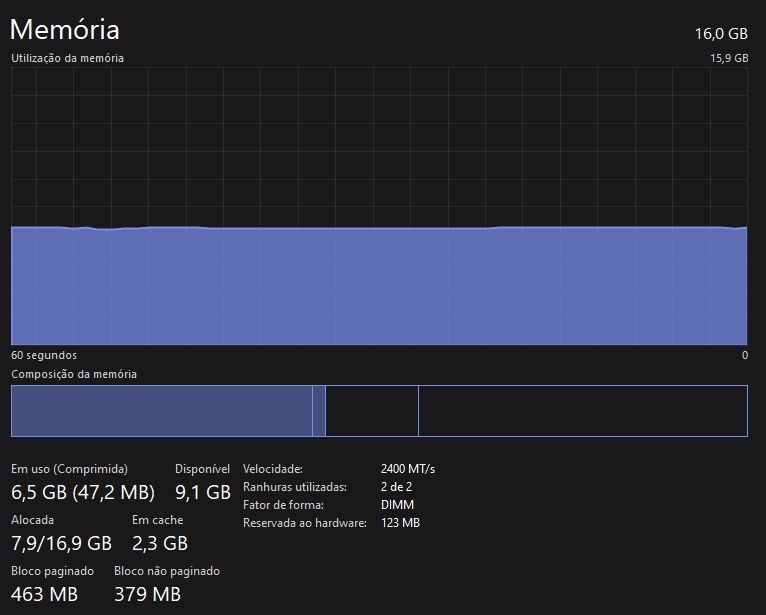
Task: Select the 463 MB value
Action: point(44,594)
